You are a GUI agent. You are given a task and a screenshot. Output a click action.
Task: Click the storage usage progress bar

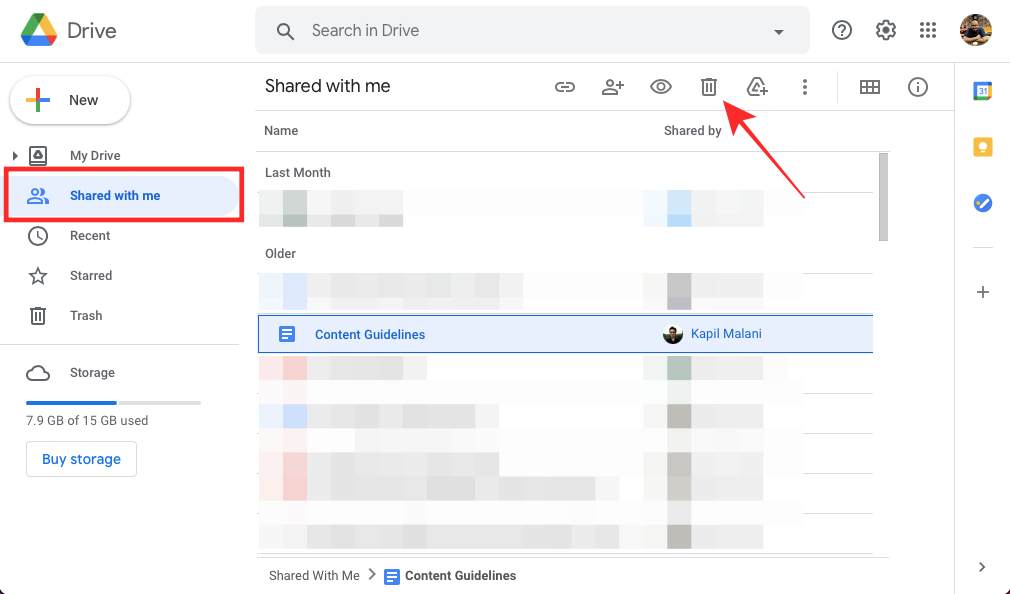(x=113, y=403)
